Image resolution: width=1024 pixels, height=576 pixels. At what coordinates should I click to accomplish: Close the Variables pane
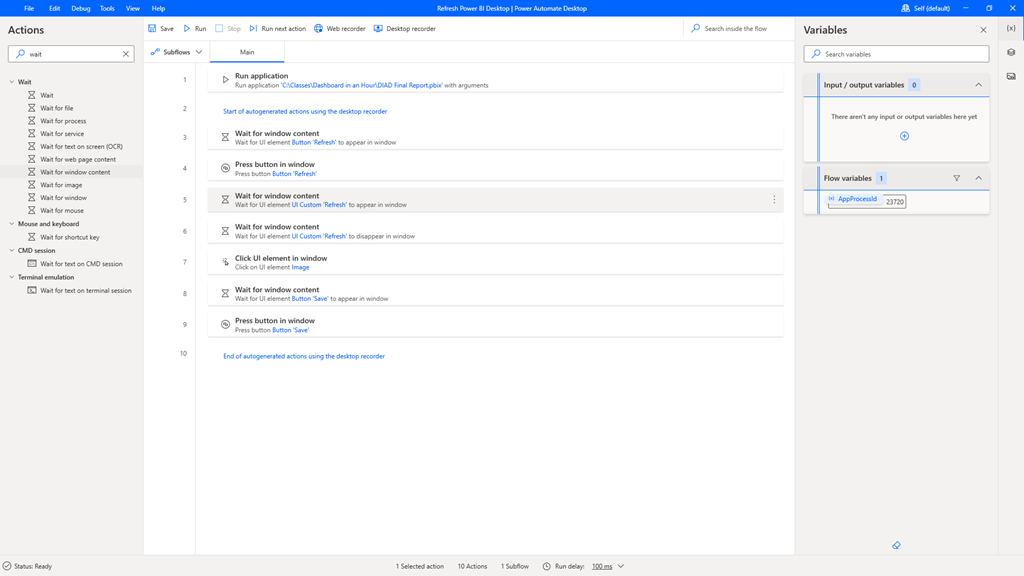983,30
